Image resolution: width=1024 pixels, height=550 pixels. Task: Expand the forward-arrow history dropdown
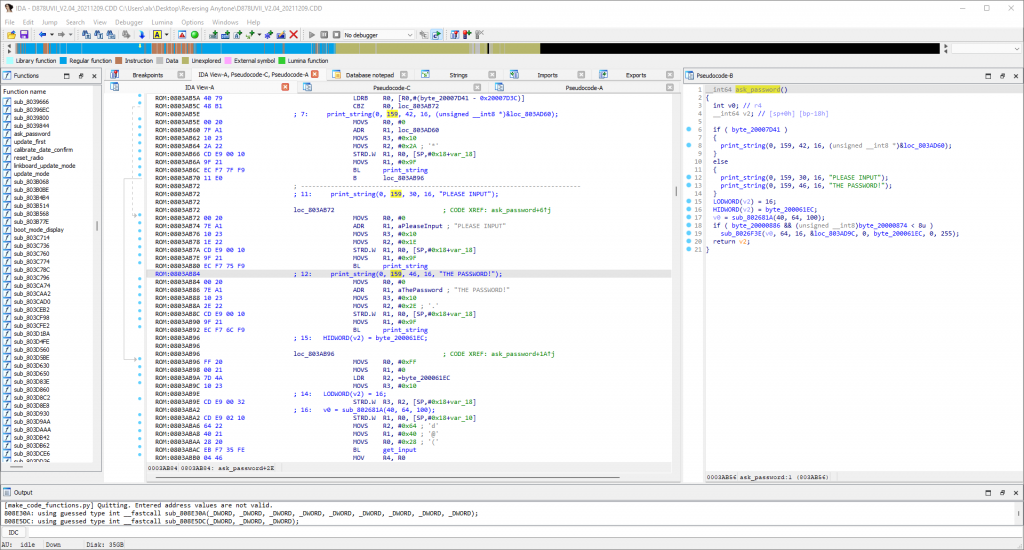pyautogui.click(x=71, y=34)
